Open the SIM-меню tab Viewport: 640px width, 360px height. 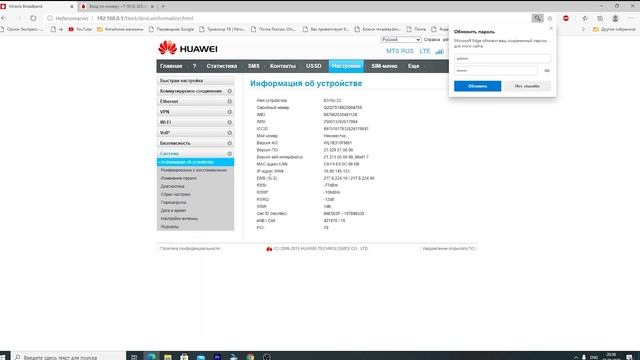pos(384,66)
